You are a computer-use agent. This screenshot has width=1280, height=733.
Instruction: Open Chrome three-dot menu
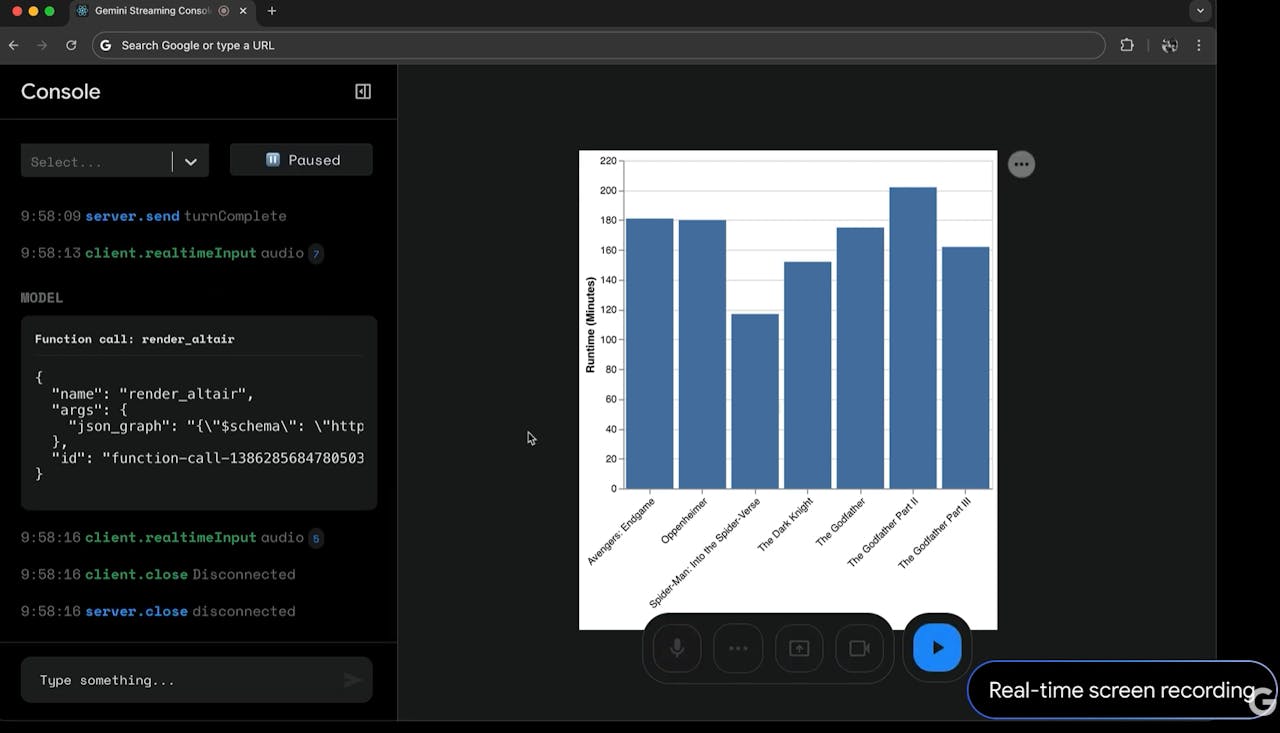(1198, 45)
